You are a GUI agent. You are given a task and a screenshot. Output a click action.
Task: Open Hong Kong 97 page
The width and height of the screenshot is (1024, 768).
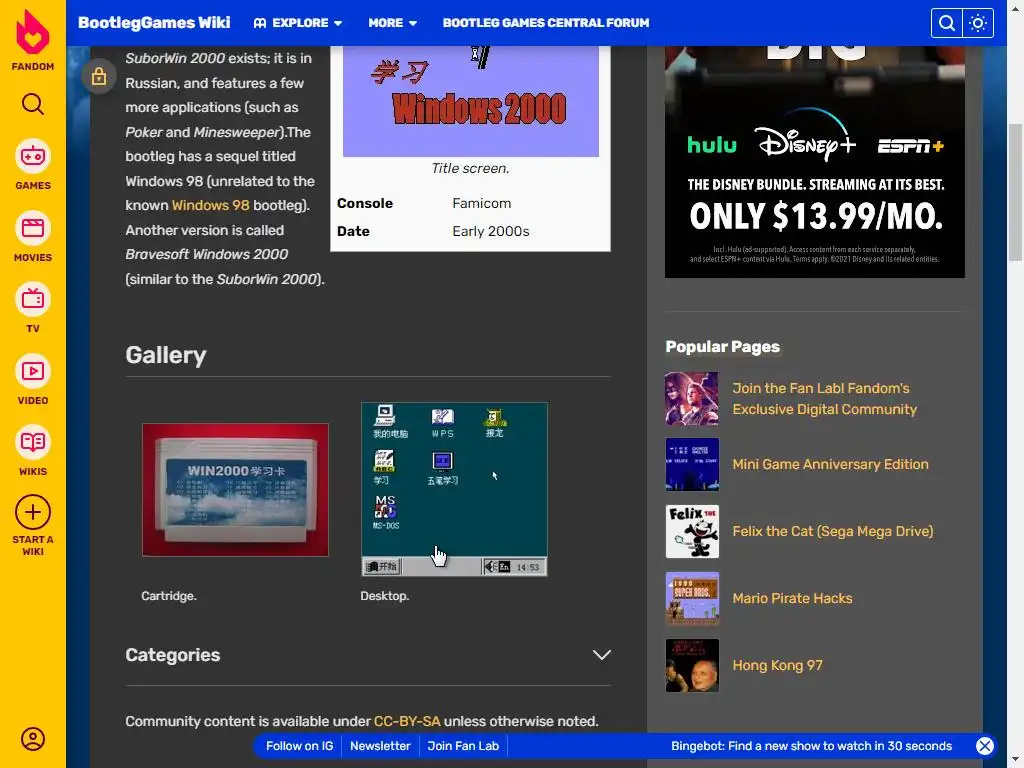click(x=777, y=665)
